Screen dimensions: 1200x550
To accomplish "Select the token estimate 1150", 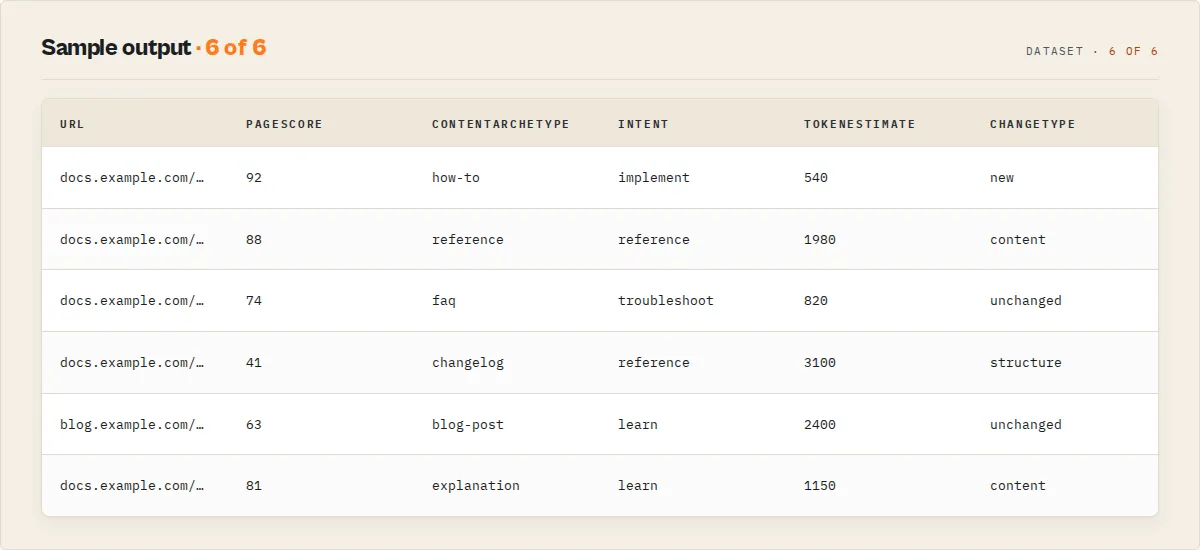I will point(820,486).
